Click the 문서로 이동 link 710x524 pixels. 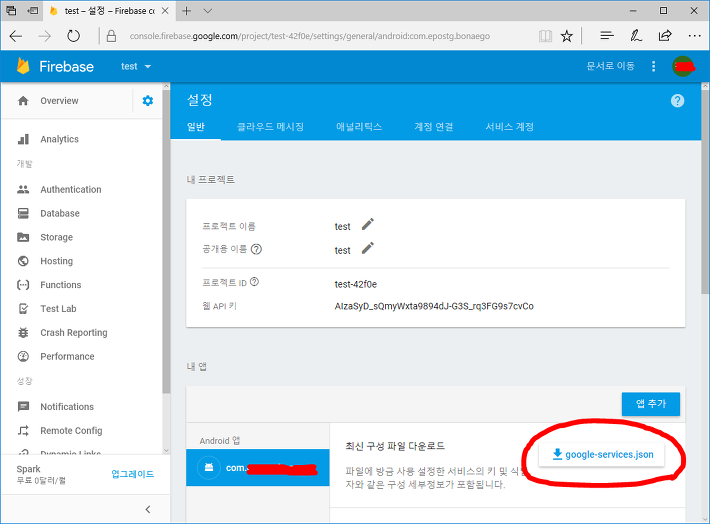(x=610, y=66)
